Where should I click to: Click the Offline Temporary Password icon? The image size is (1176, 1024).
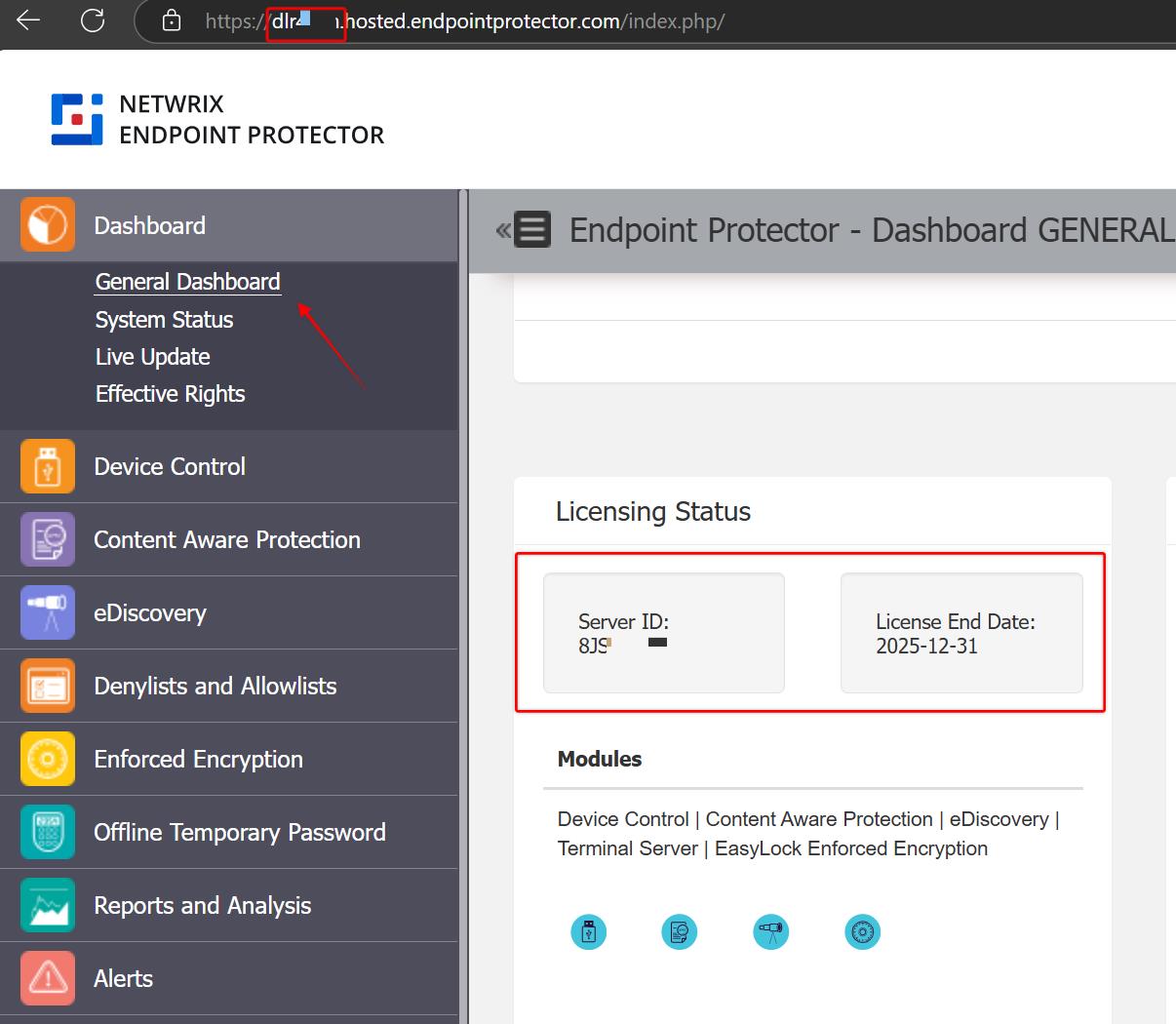coord(48,832)
